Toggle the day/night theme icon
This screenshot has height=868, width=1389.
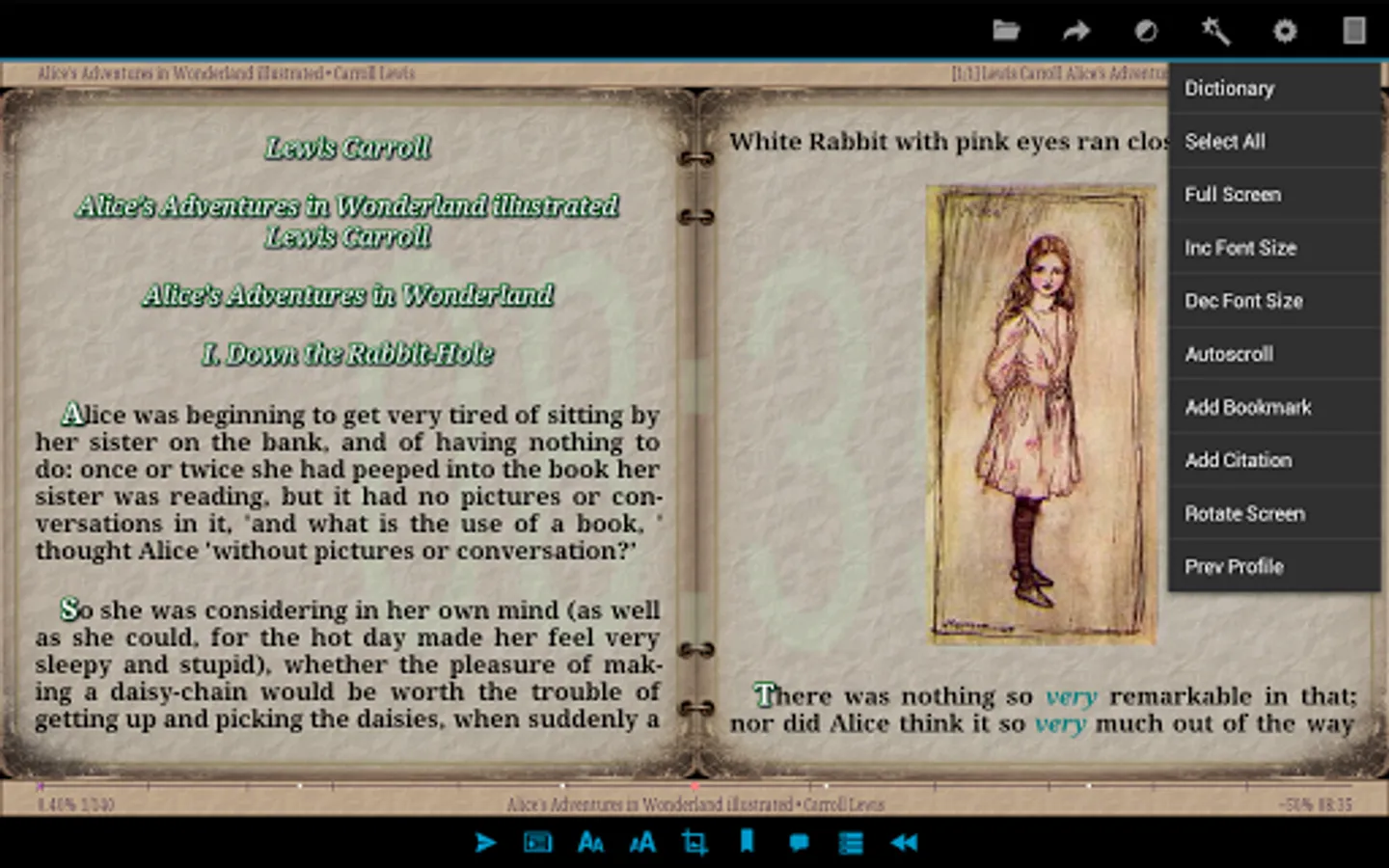1146,31
